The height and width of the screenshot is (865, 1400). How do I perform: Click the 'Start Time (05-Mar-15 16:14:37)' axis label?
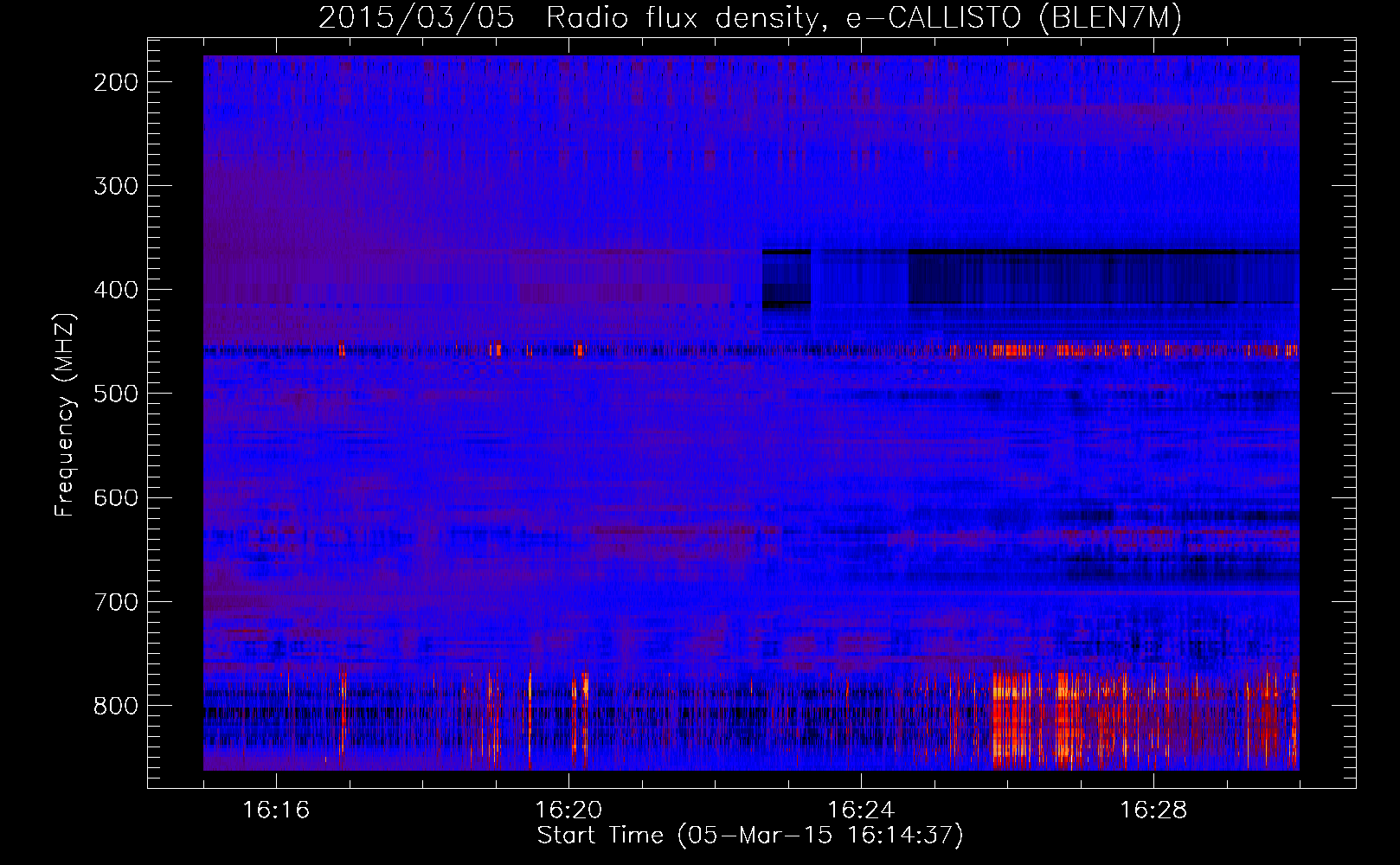click(750, 836)
